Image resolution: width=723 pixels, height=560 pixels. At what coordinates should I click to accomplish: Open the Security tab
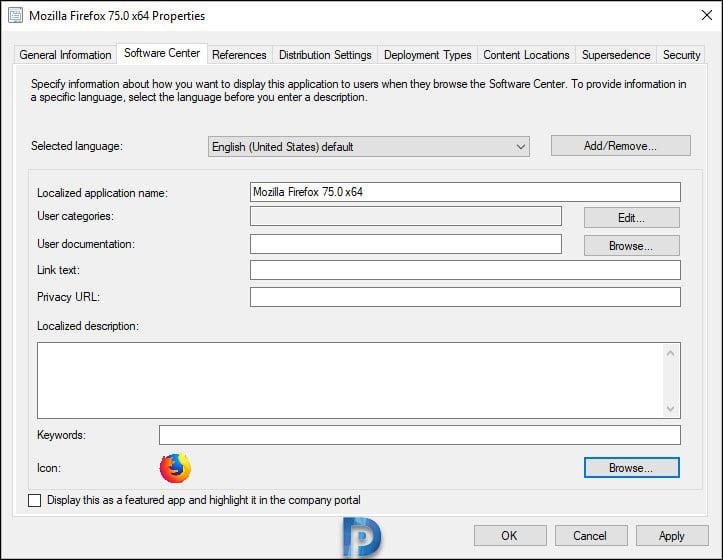[681, 55]
